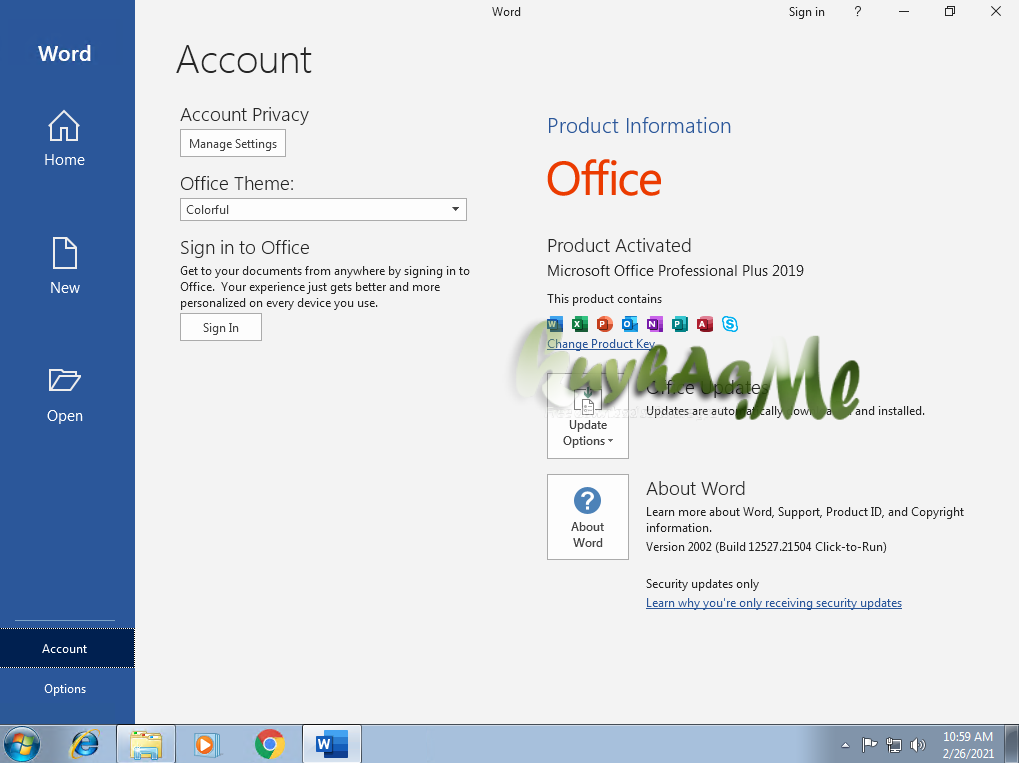Screen dimensions: 1019x763
Task: Click the Publisher product icon
Action: click(x=680, y=324)
